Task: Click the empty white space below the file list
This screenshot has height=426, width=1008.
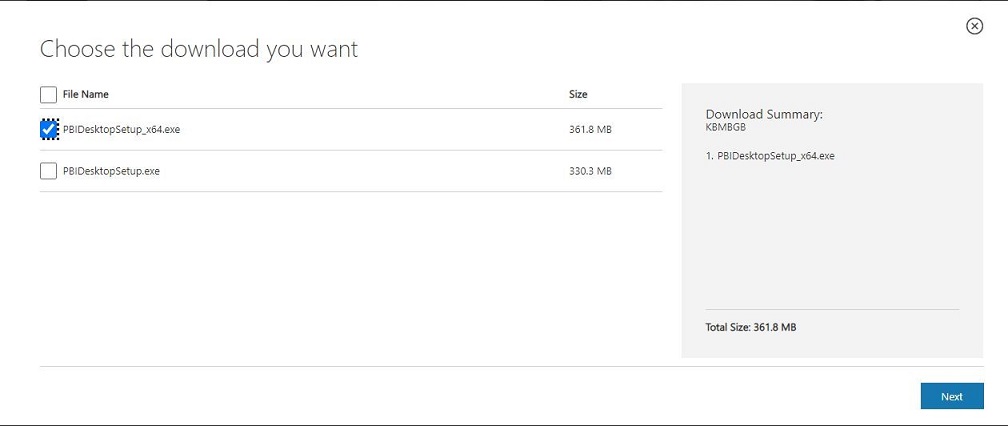Action: 350,276
